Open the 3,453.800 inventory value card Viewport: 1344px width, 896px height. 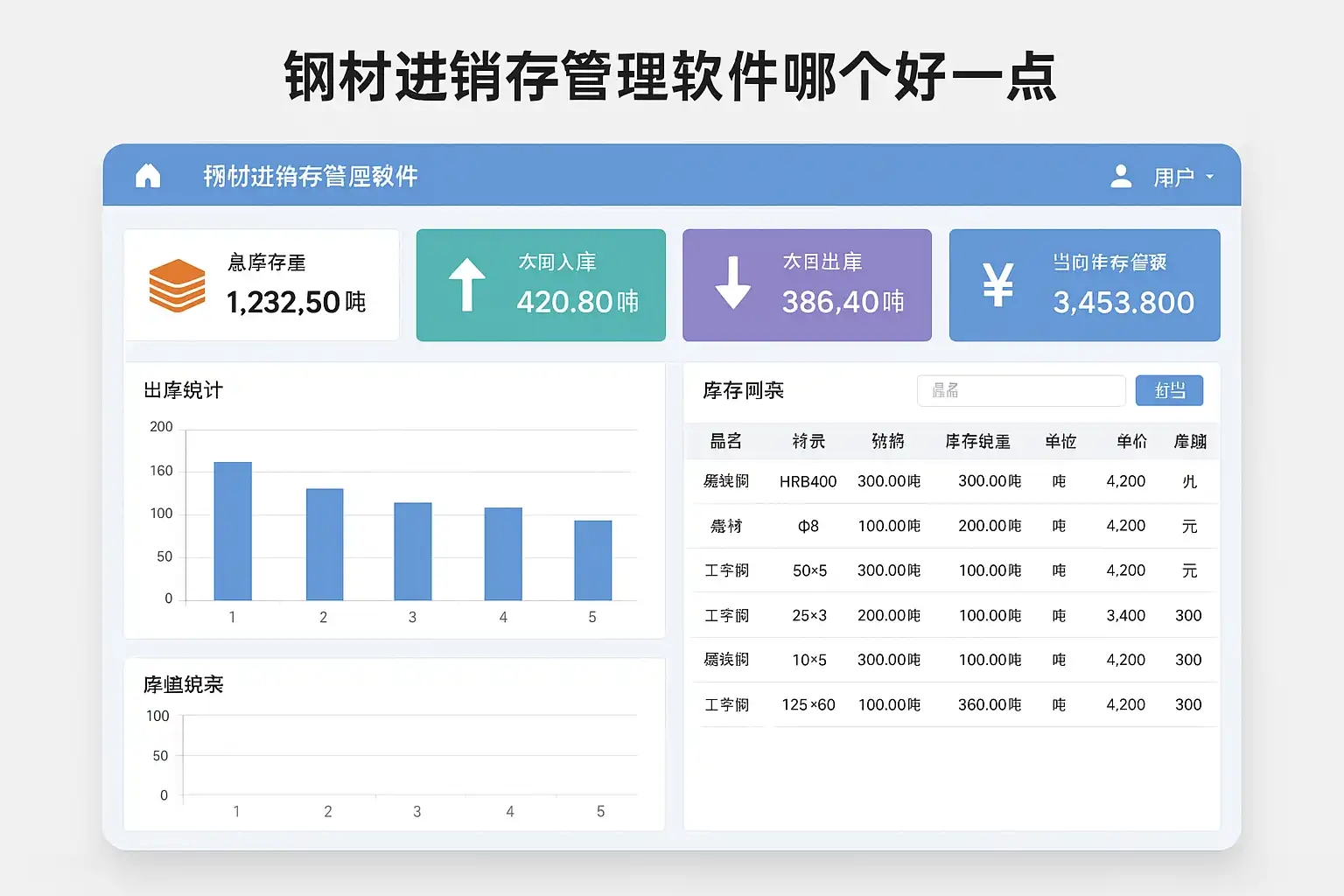[x=1084, y=285]
